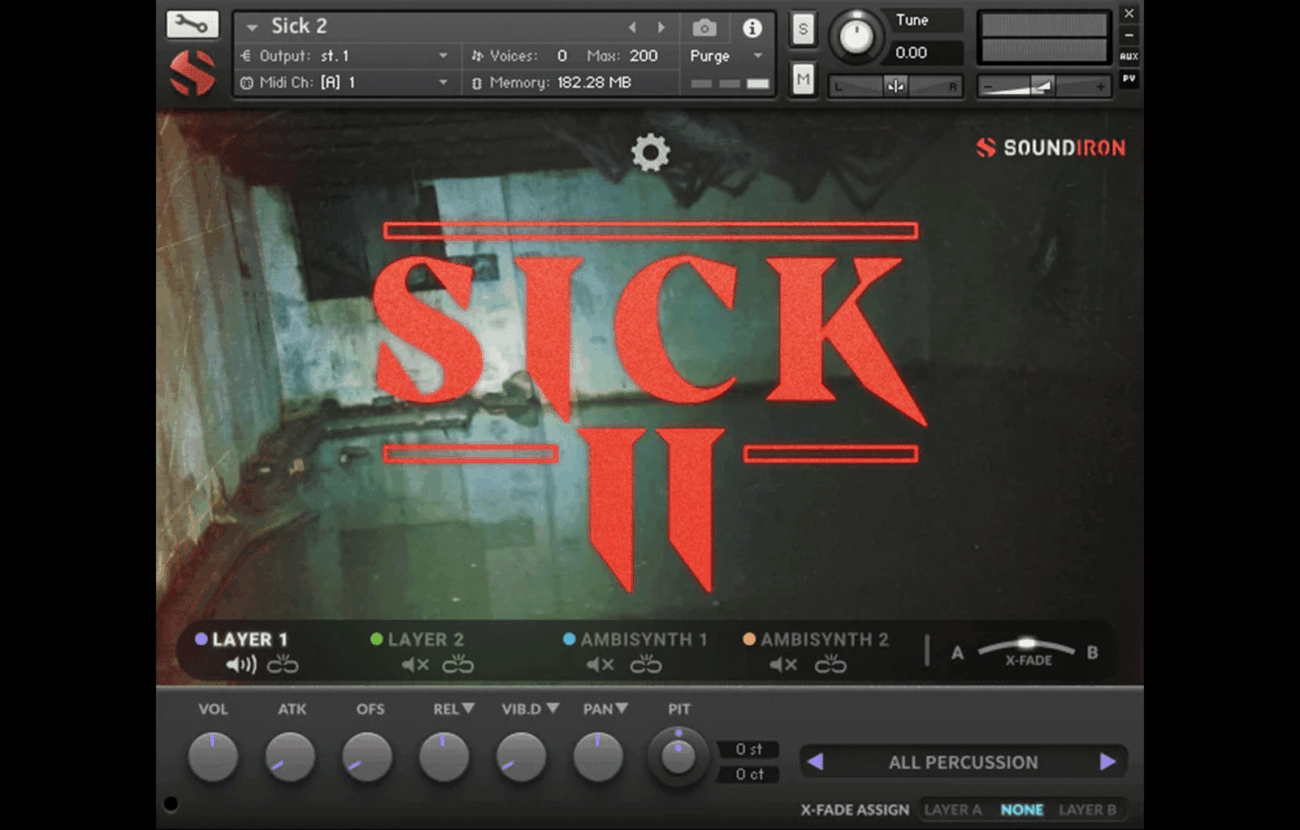
Task: Click the master volume slider
Action: coord(1044,87)
